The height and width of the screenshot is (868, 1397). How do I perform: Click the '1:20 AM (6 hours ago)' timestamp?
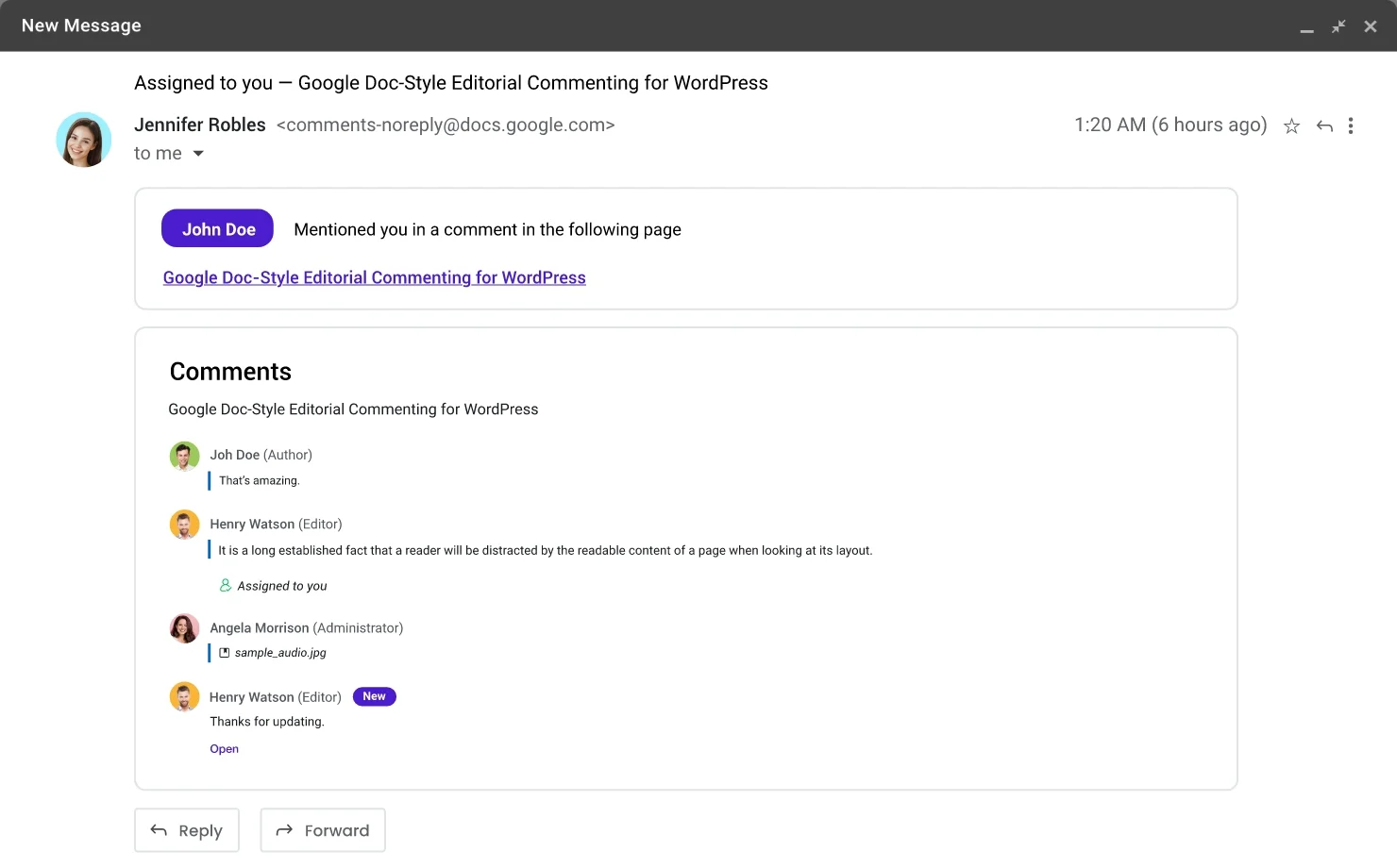1170,125
